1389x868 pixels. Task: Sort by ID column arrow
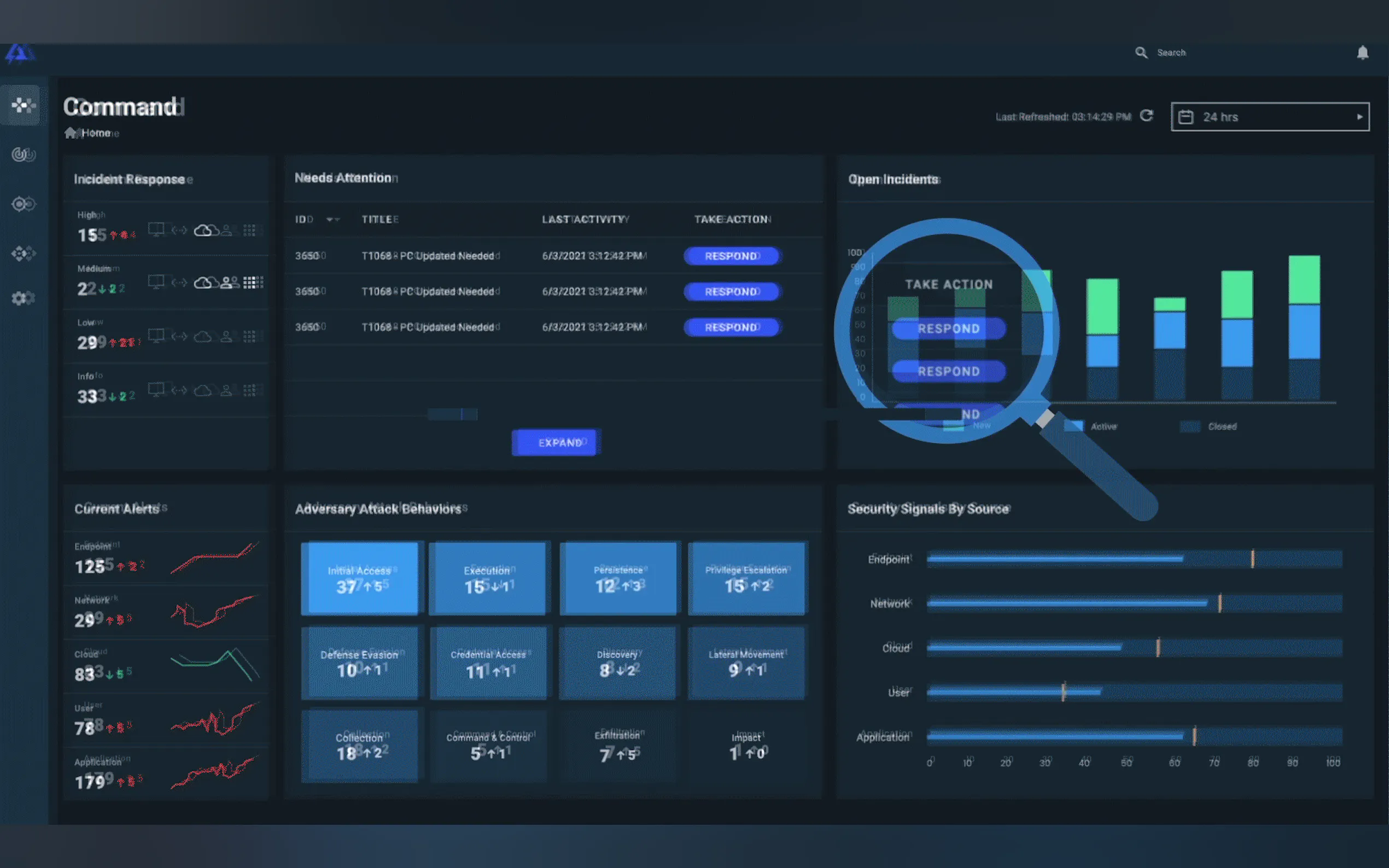[331, 219]
